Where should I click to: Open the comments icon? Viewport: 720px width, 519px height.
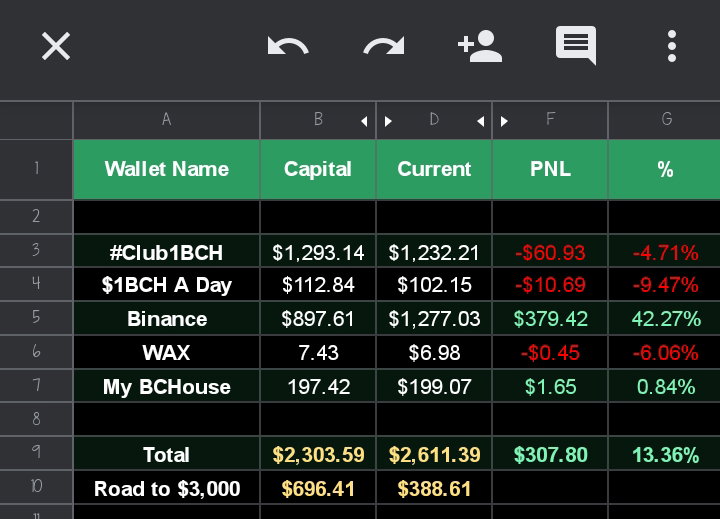click(x=576, y=45)
